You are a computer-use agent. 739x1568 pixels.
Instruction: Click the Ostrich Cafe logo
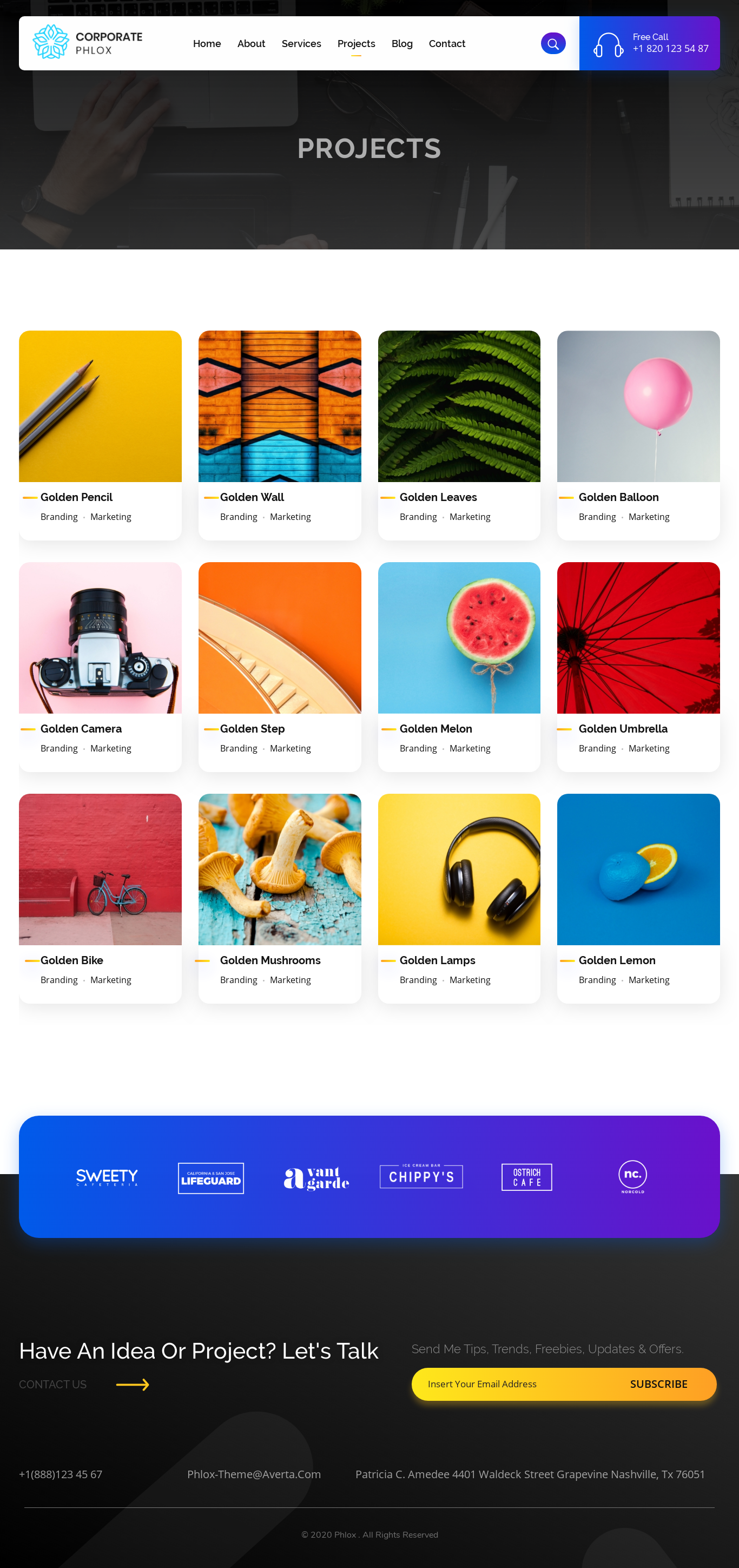(526, 1177)
